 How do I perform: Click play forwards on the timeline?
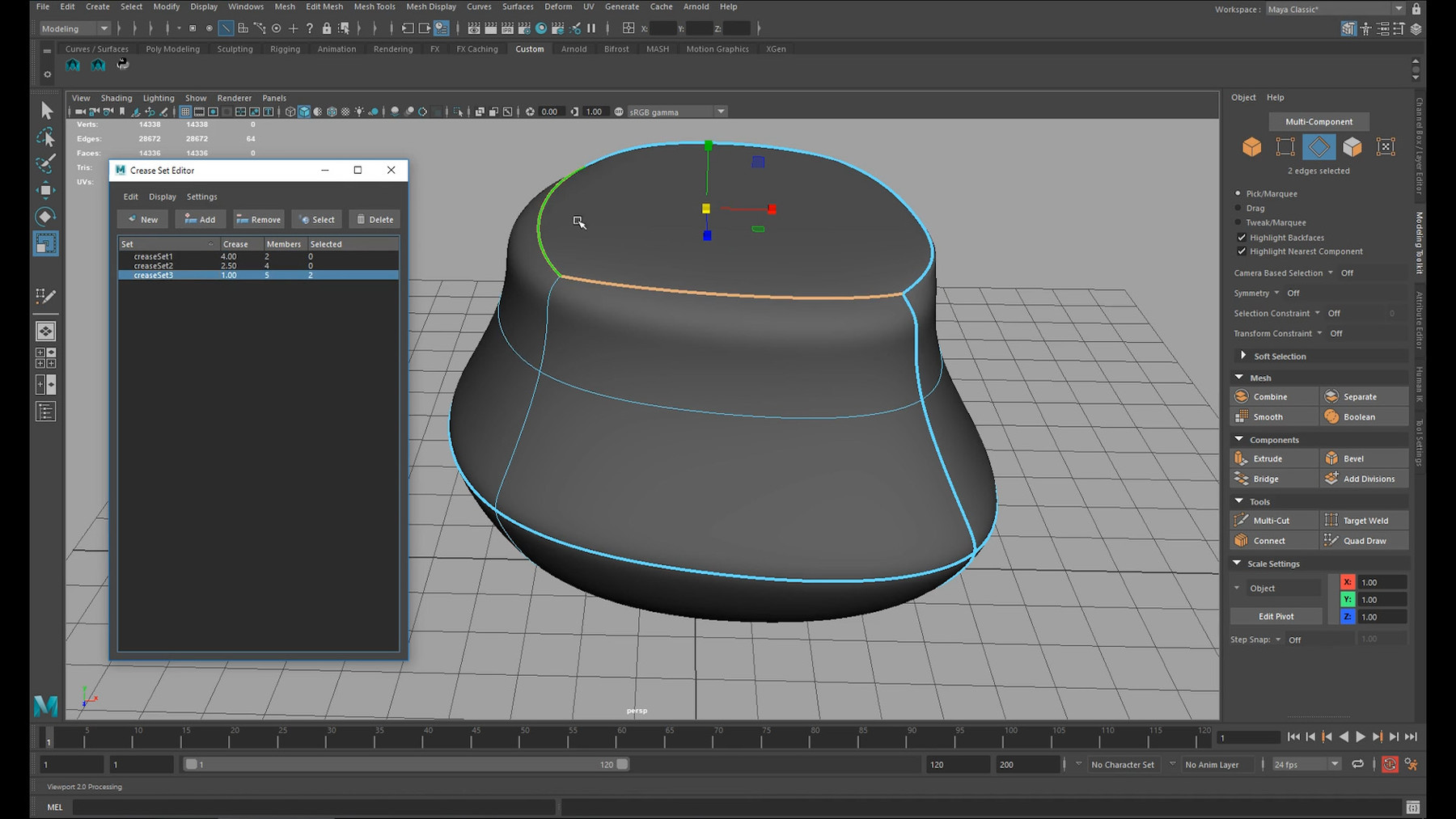pyautogui.click(x=1361, y=737)
